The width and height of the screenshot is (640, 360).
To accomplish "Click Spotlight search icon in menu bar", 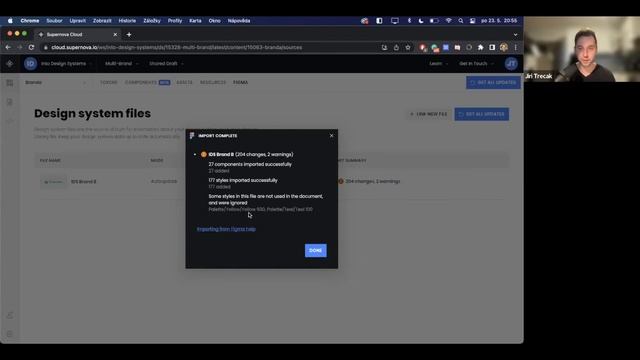I will point(460,20).
